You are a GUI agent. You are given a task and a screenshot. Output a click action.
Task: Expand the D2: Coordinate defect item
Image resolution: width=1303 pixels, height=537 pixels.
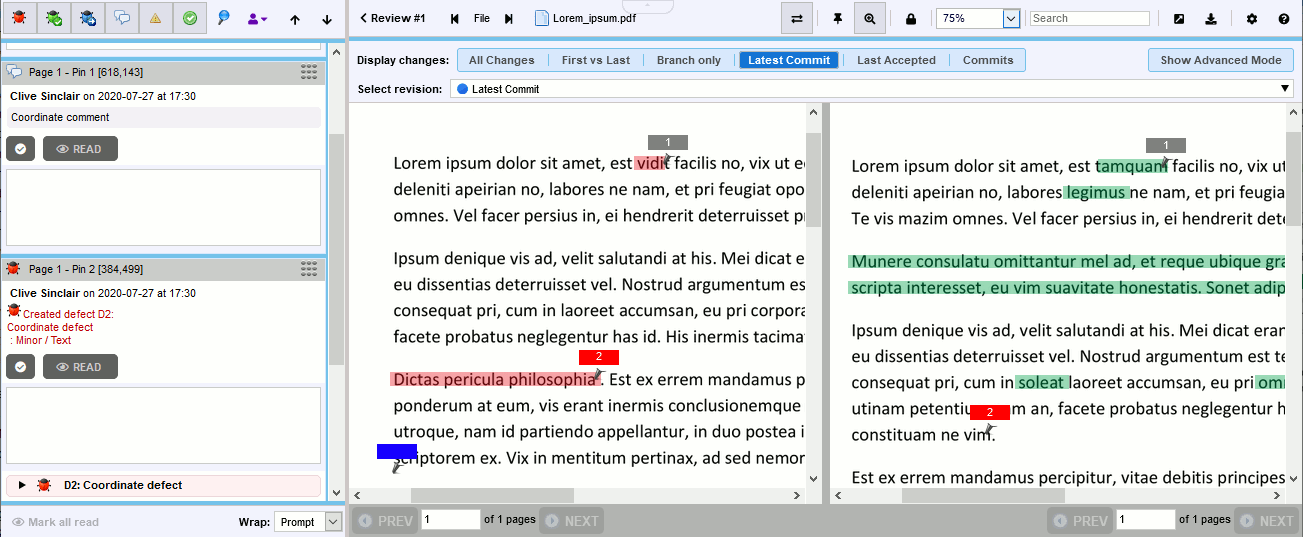point(22,485)
